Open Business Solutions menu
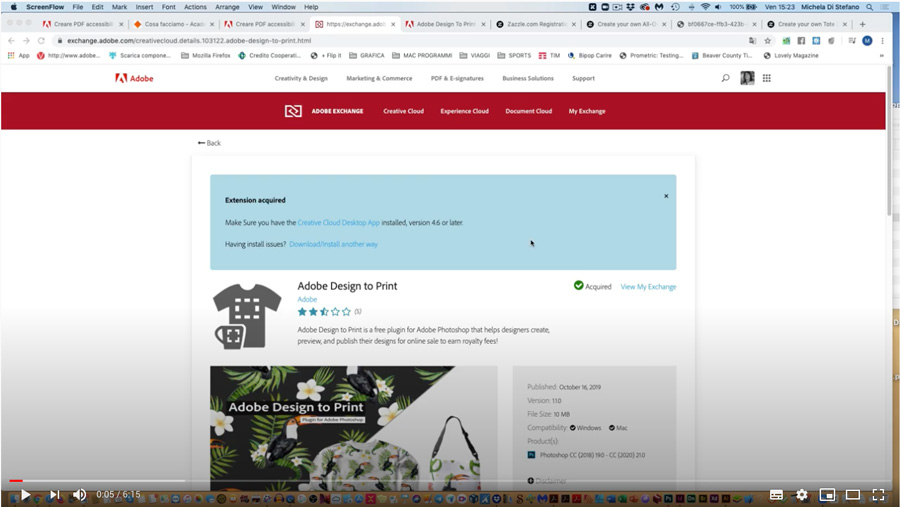Viewport: 900px width, 507px height. [x=527, y=78]
